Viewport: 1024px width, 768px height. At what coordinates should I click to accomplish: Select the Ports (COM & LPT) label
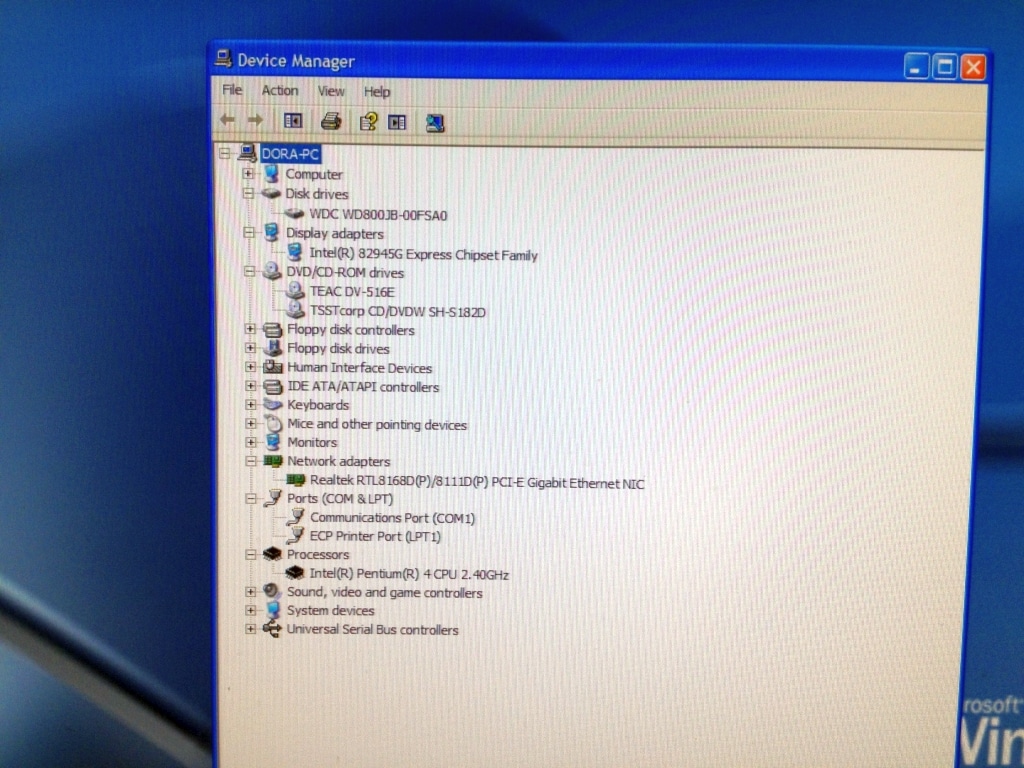(340, 499)
